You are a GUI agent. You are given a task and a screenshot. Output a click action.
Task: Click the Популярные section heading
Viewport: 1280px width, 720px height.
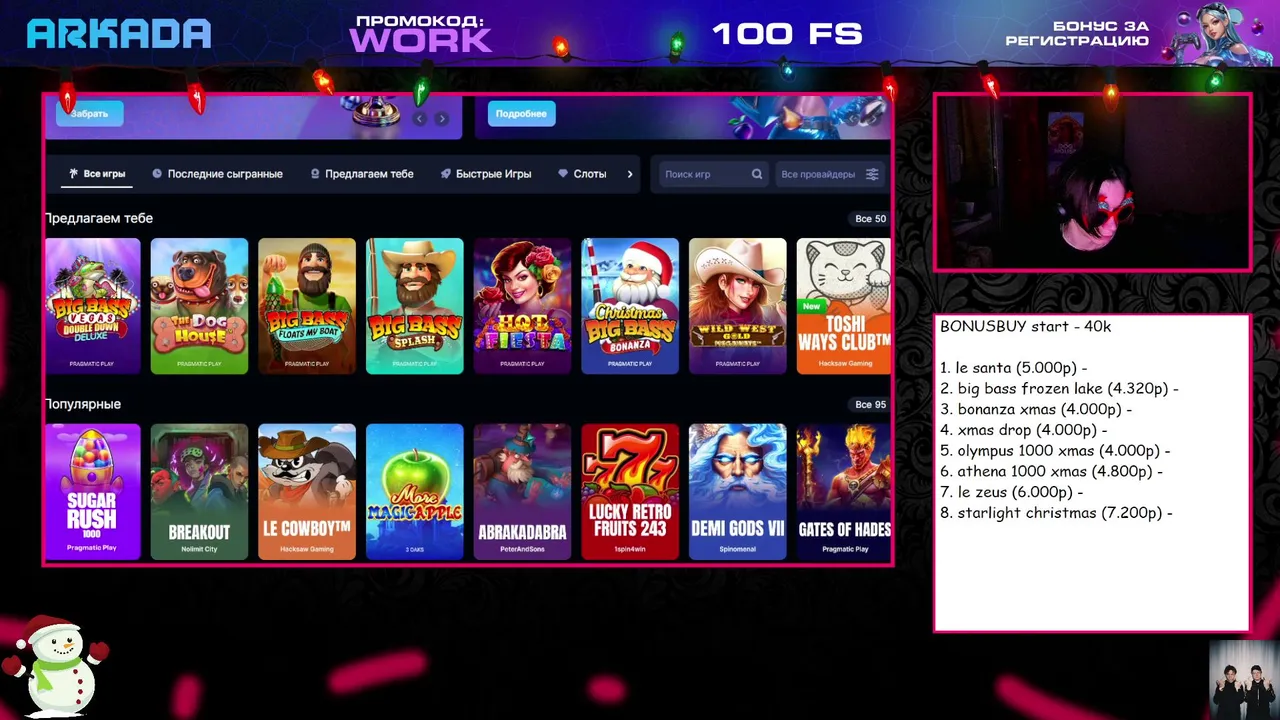point(83,404)
